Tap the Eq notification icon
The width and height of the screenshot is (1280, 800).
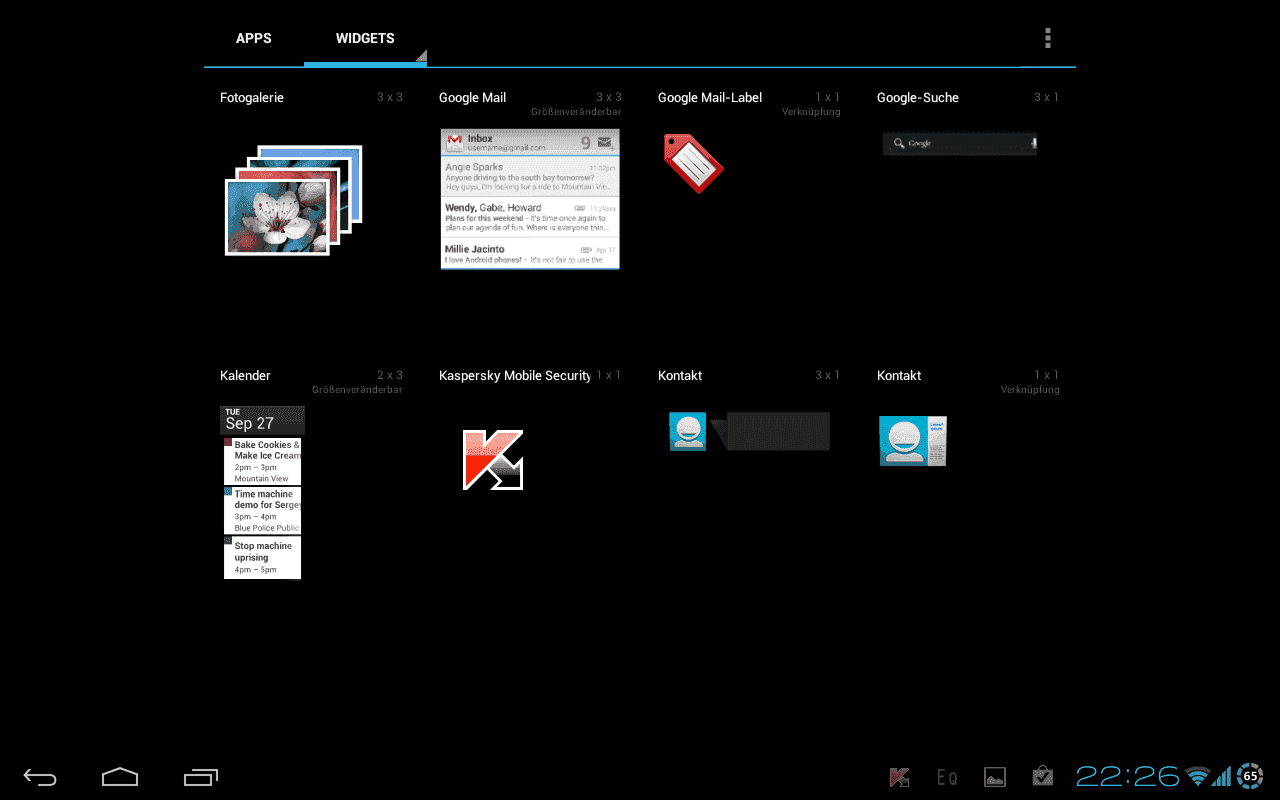(947, 777)
